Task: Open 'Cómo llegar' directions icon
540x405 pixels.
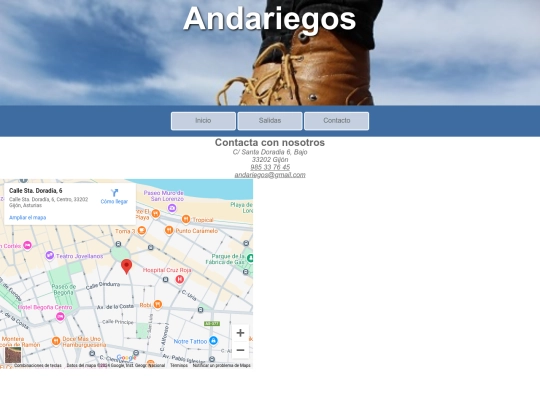Action: point(114,197)
